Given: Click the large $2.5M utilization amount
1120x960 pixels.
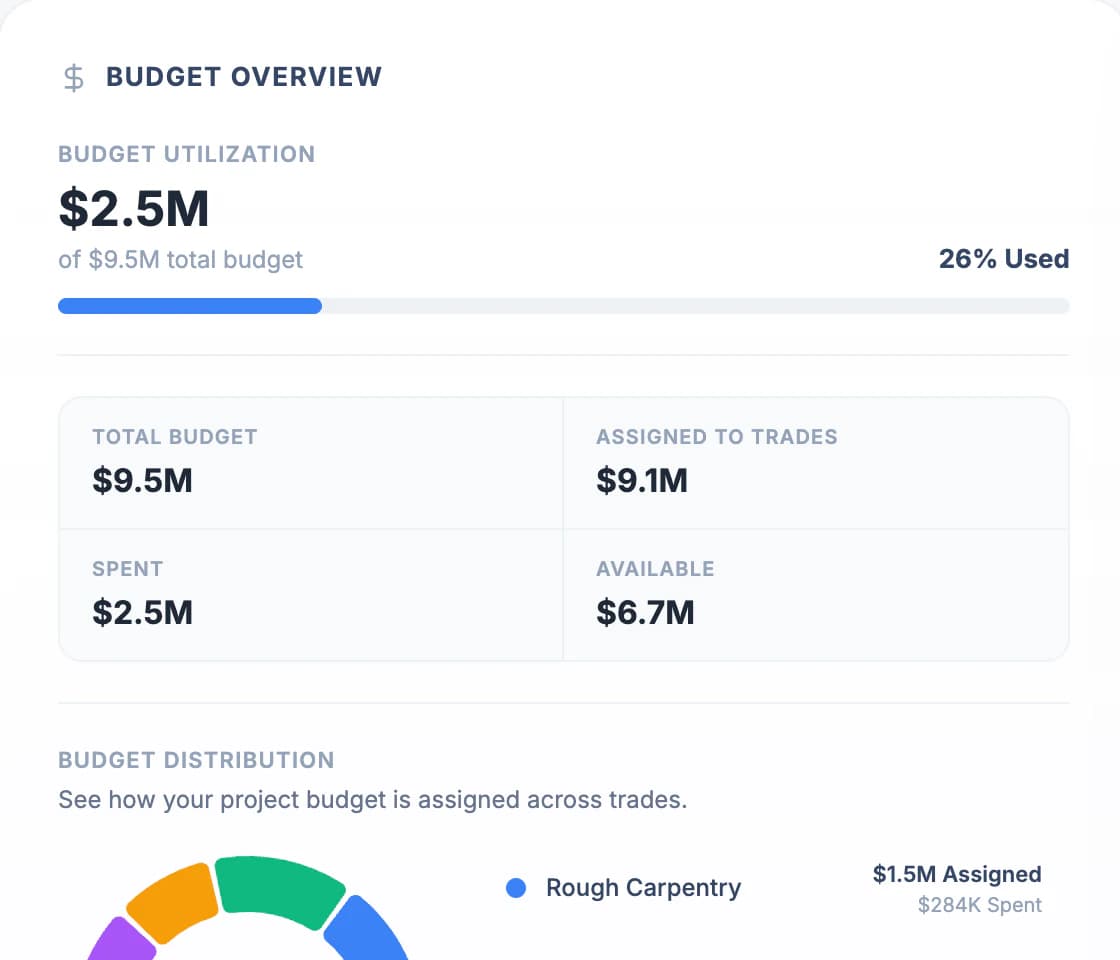Looking at the screenshot, I should (134, 209).
